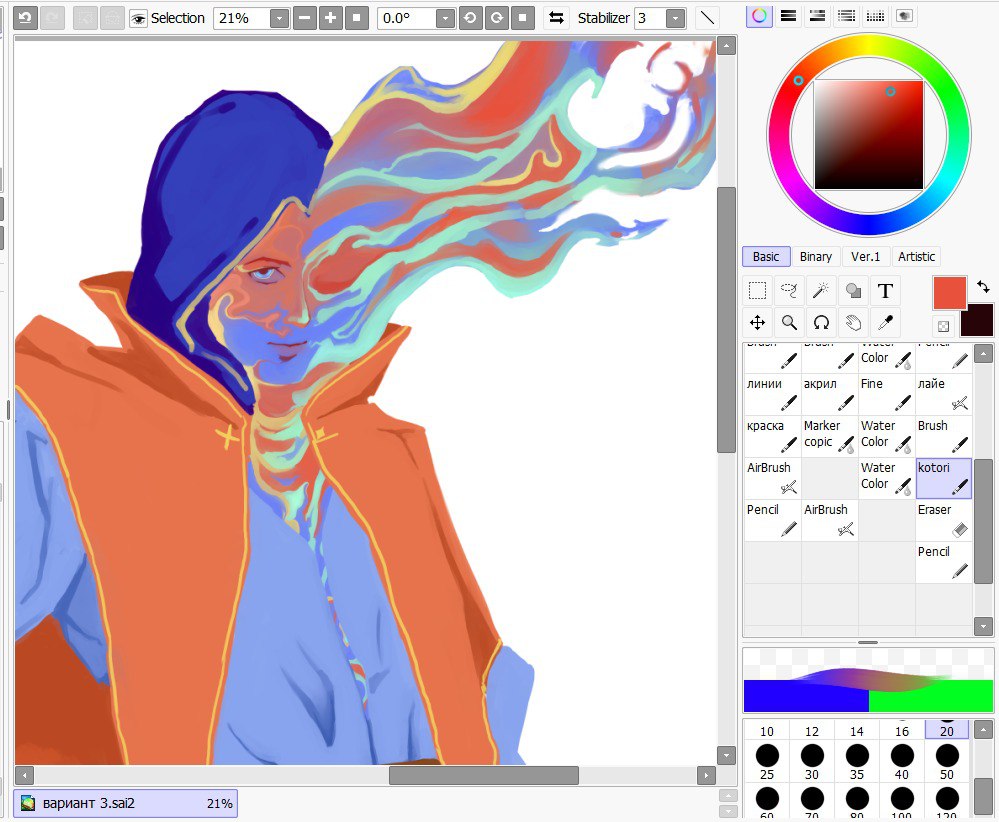Select the Hand pan tool

click(x=853, y=322)
